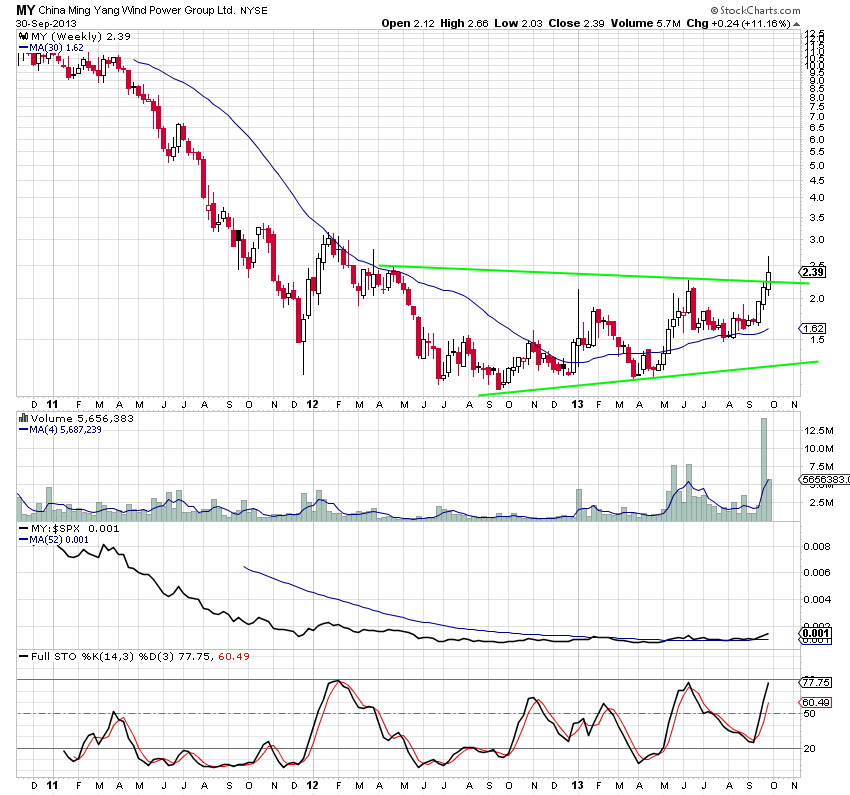Click the 50 label on stochastic axis
The image size is (850, 795).
[809, 714]
